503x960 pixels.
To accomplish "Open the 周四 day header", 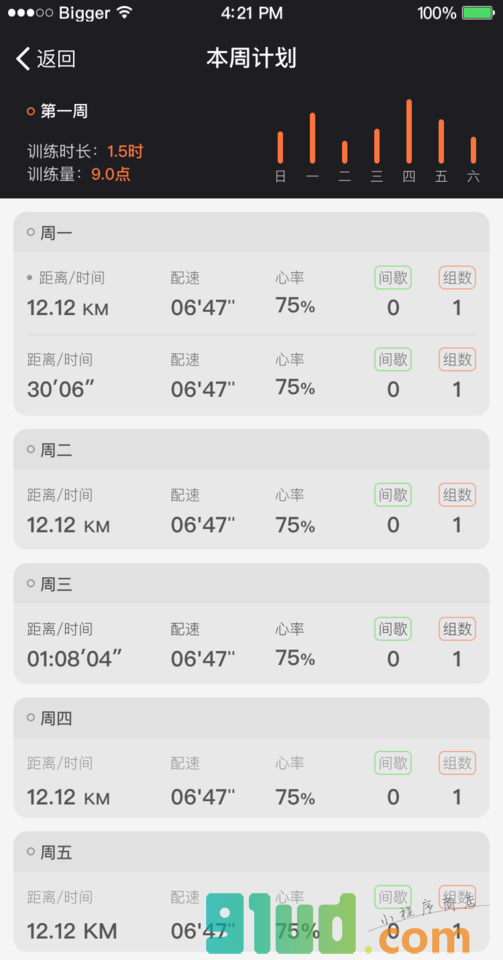I will [x=252, y=718].
